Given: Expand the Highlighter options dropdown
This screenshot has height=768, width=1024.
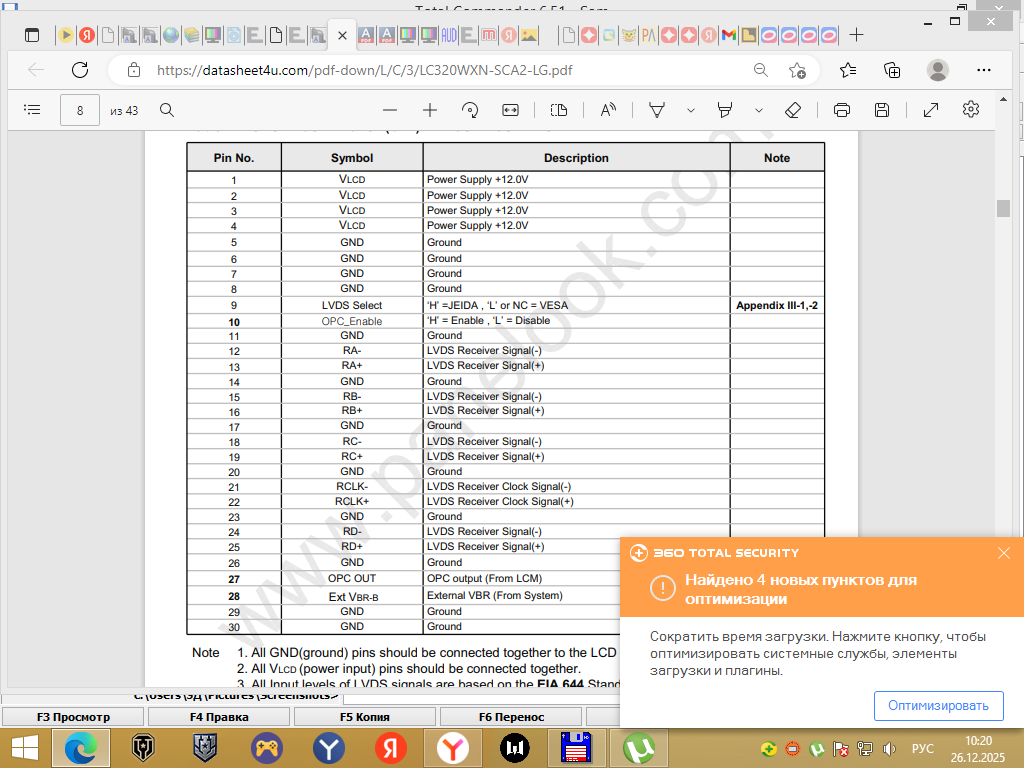Looking at the screenshot, I should (758, 110).
